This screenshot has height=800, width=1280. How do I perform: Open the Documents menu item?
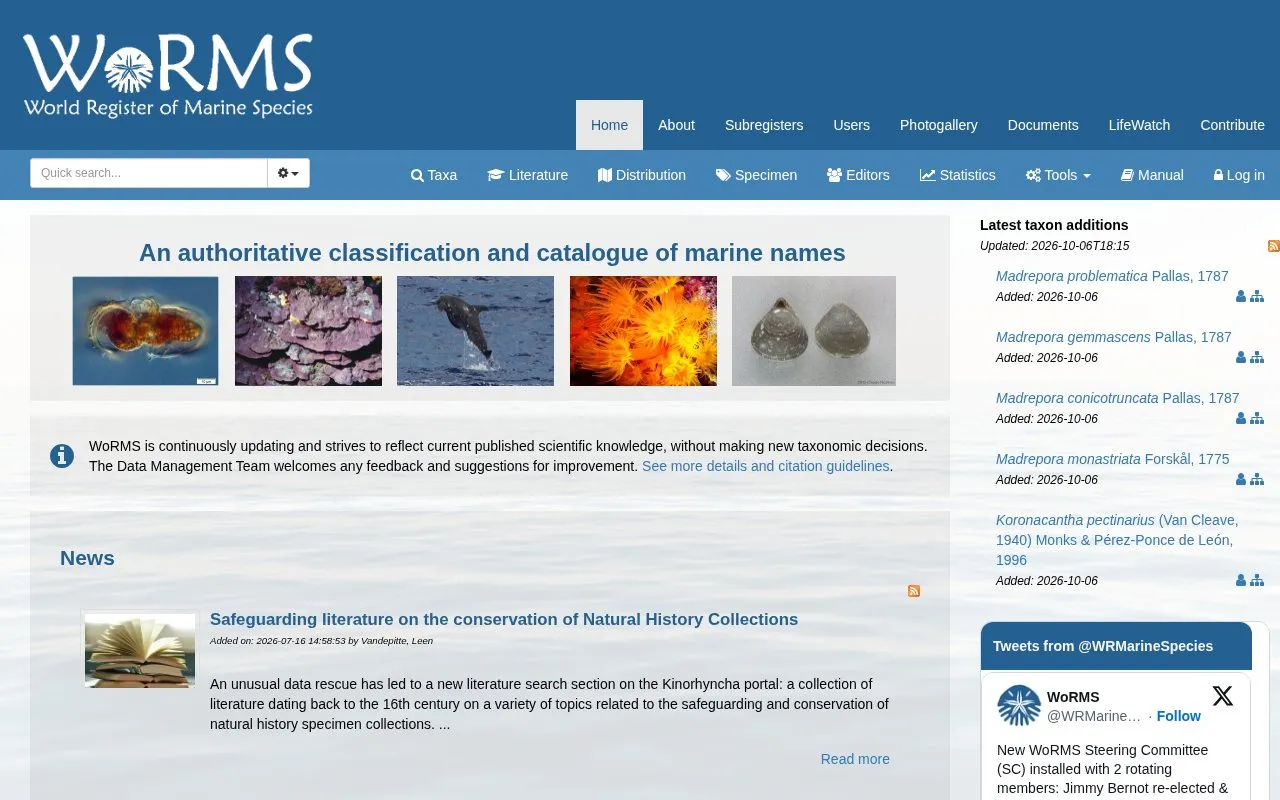[1043, 125]
